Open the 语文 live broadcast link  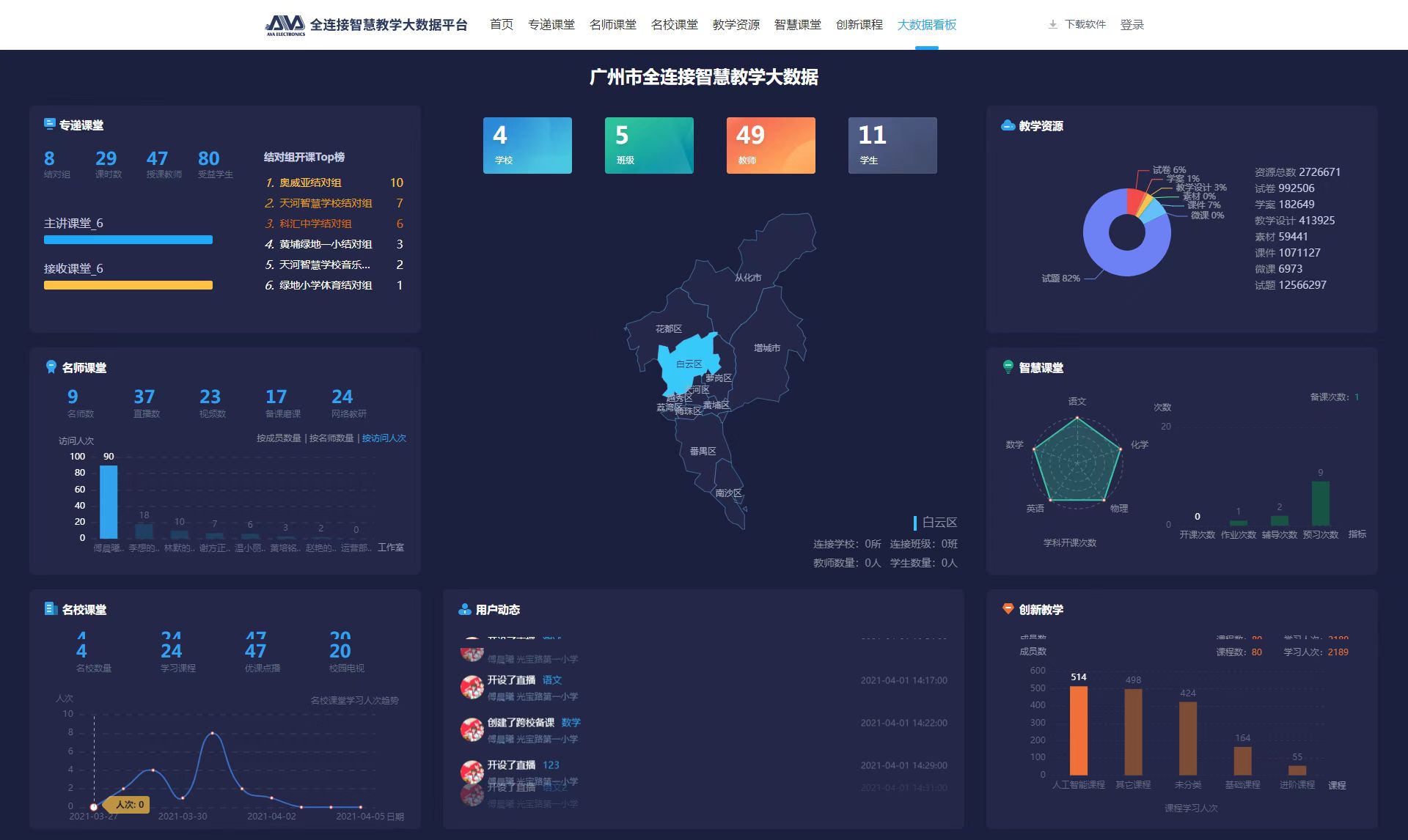tap(551, 680)
